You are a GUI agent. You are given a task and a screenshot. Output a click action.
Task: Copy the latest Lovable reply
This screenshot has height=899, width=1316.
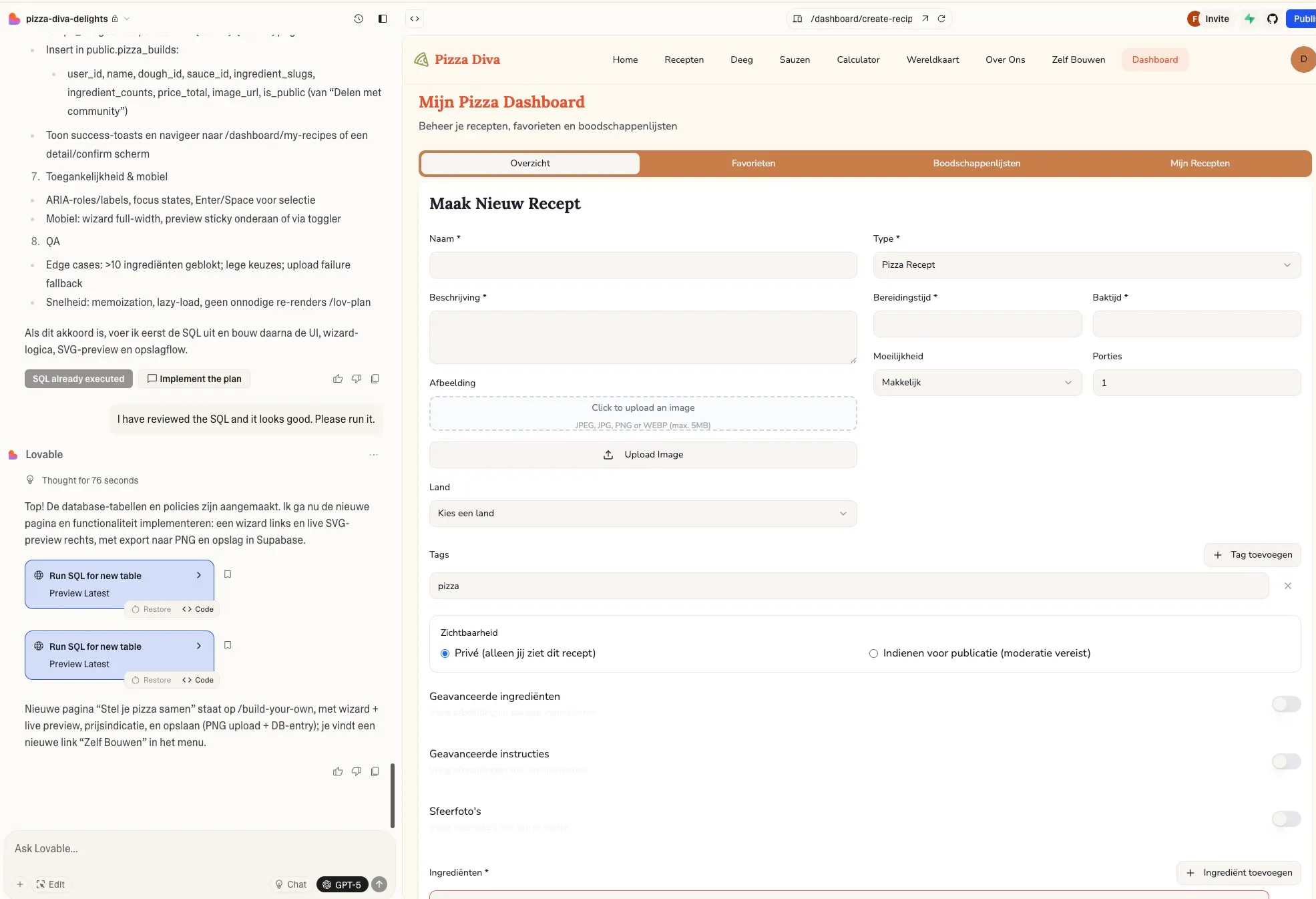click(x=375, y=771)
